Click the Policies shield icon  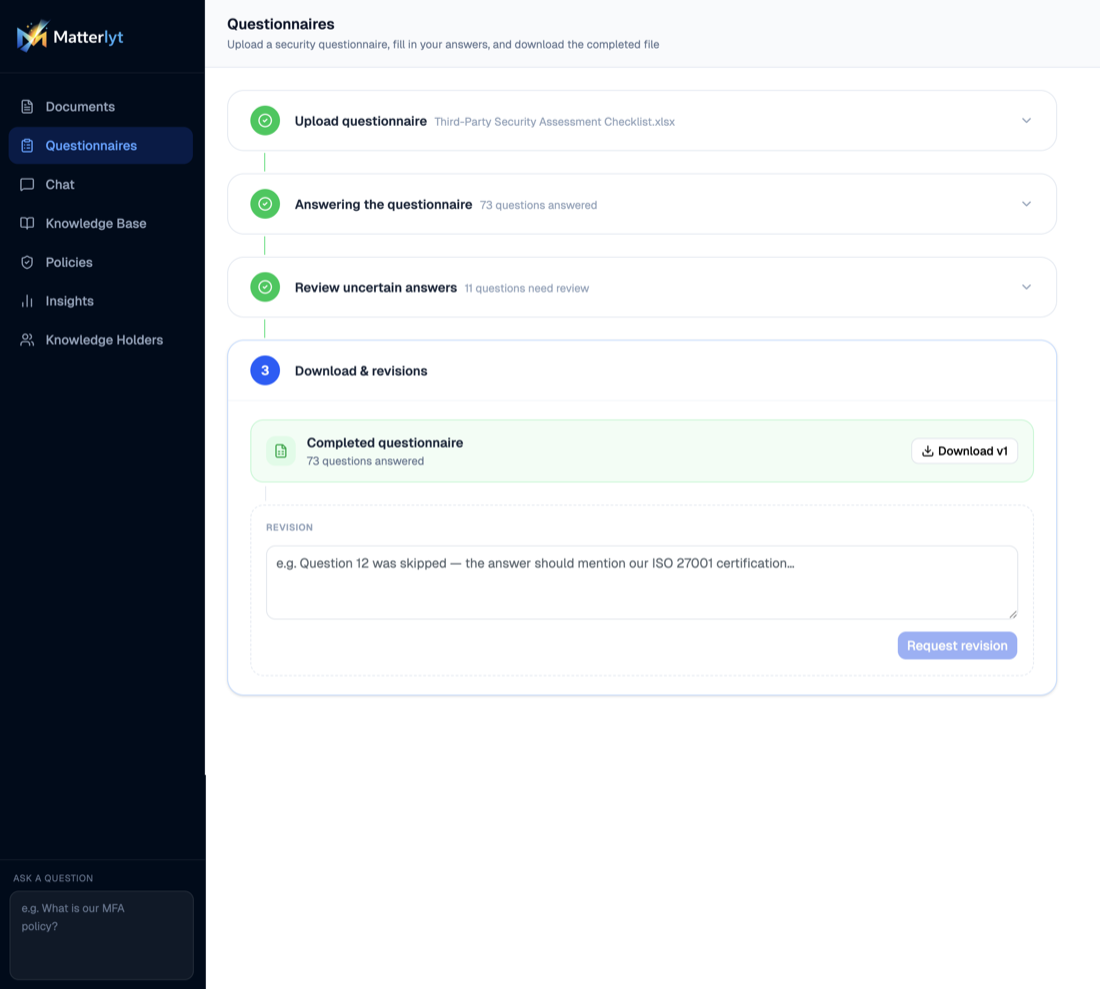click(27, 262)
